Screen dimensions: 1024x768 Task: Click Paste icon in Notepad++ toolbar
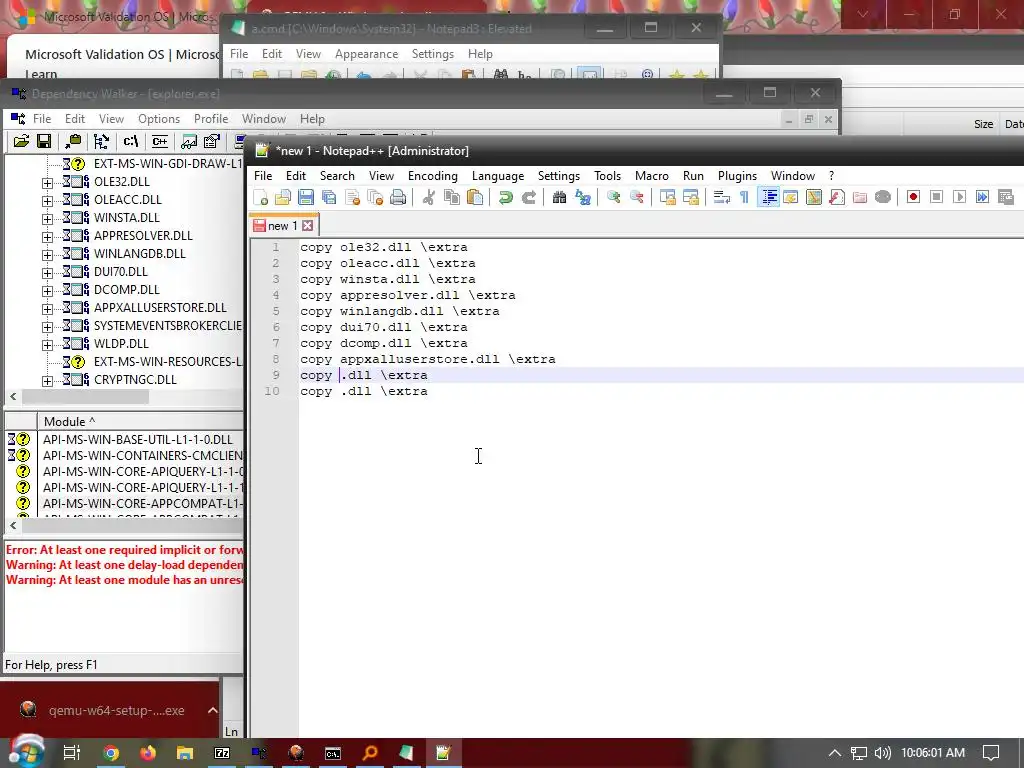(475, 197)
